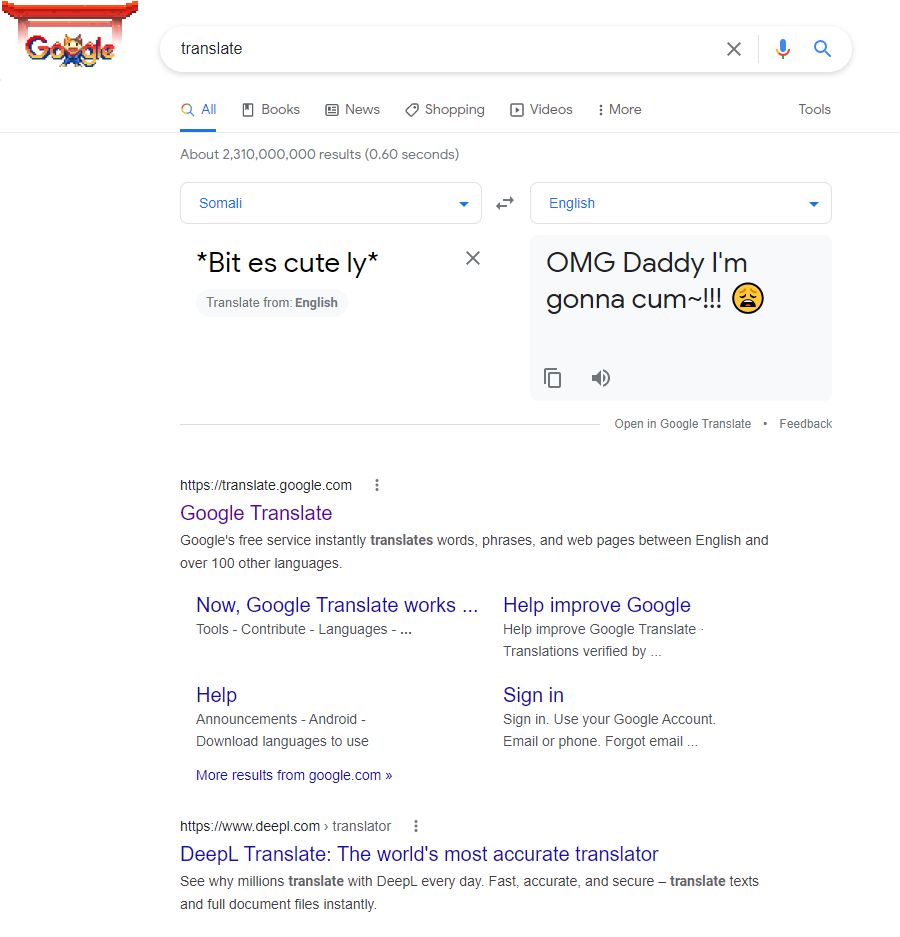The height and width of the screenshot is (937, 900).
Task: Swap translation languages with the arrows icon
Action: coord(505,202)
